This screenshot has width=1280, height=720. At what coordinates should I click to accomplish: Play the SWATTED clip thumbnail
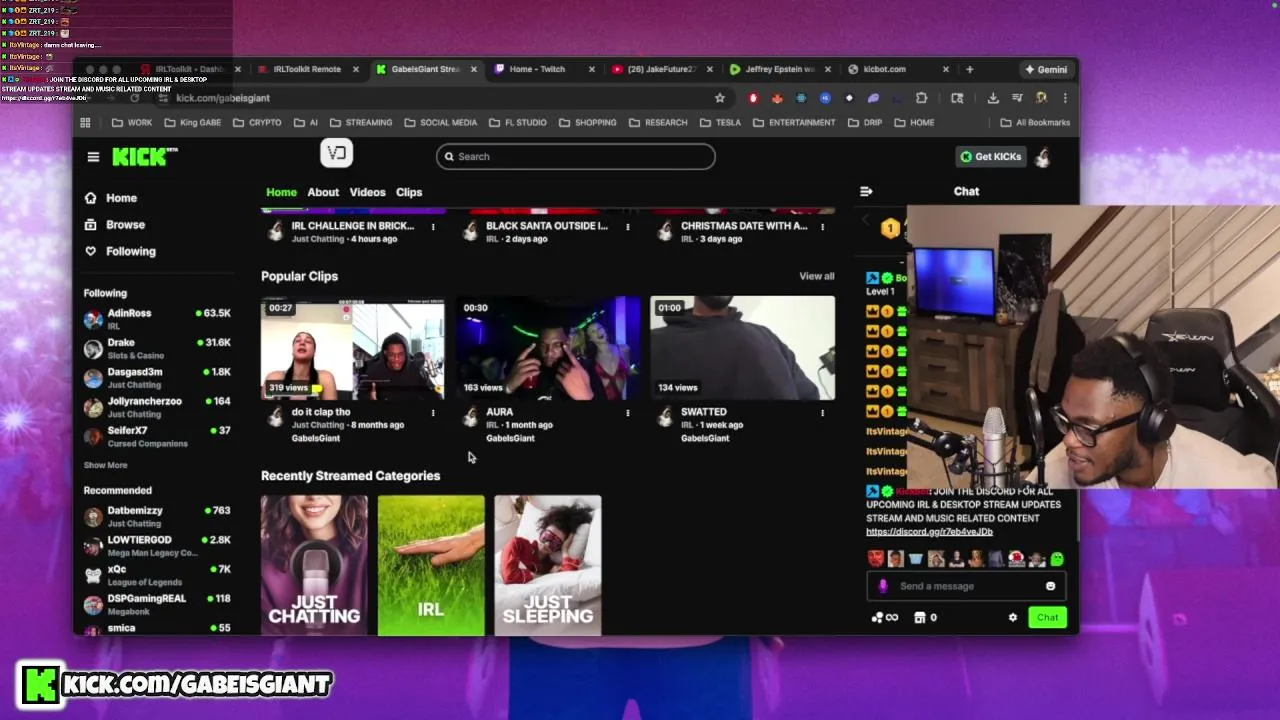(x=743, y=348)
